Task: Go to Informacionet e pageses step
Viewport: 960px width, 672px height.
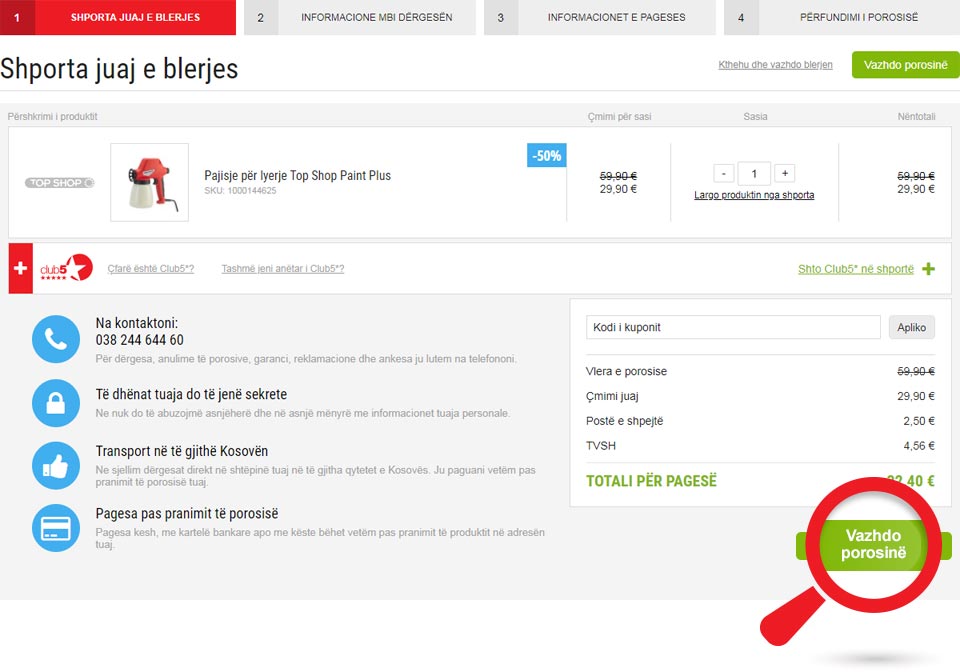Action: (600, 17)
